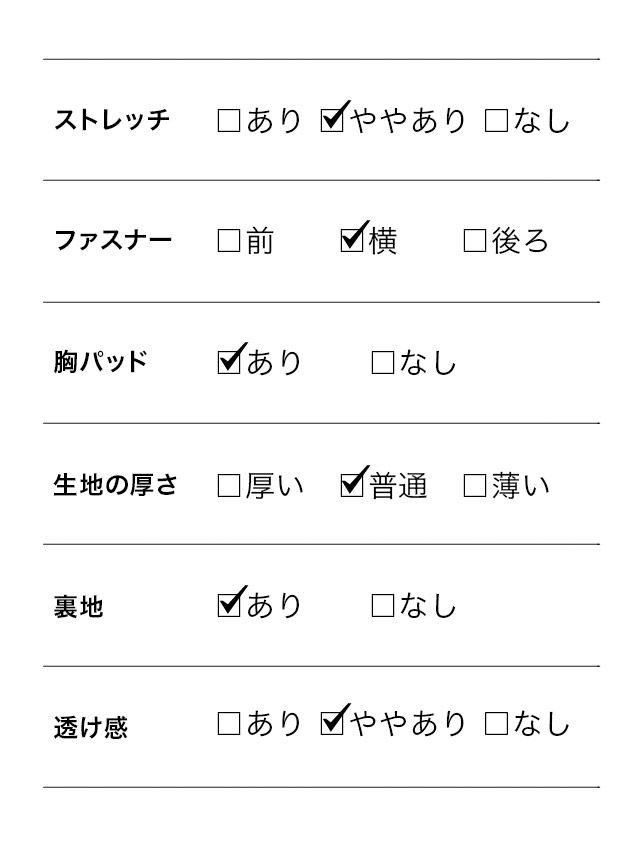This screenshot has width=640, height=854.
Task: Check 裏地 なし checkbox
Action: 383,606
